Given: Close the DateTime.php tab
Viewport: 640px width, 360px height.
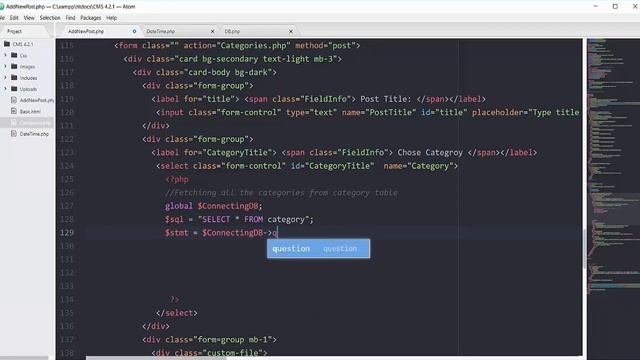Looking at the screenshot, I should click(212, 31).
